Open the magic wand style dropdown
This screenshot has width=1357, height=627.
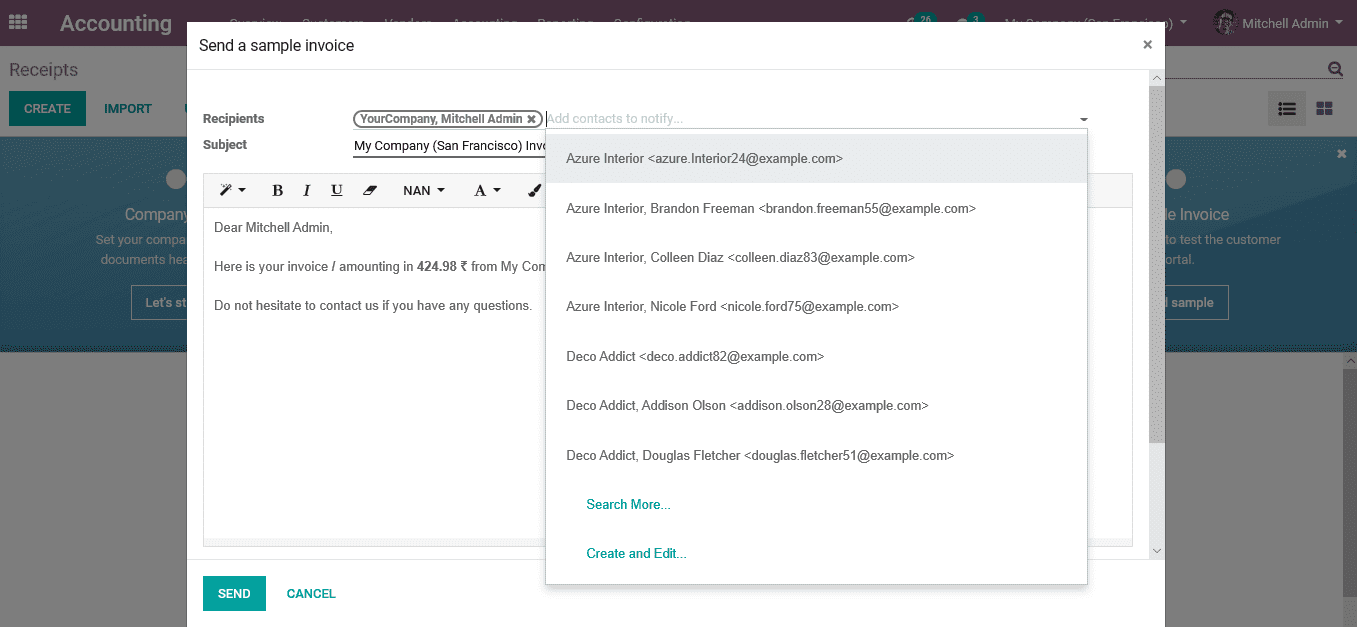(x=233, y=190)
